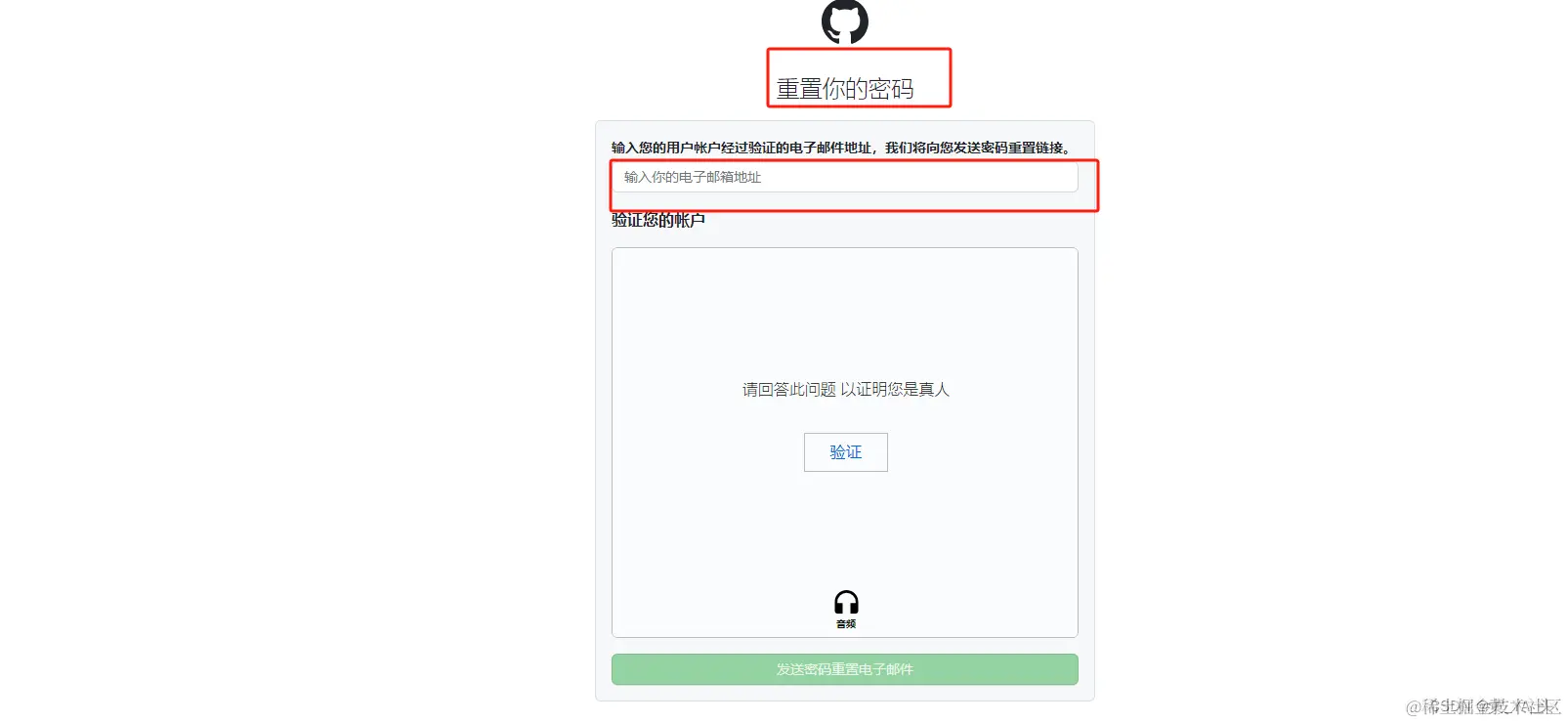This screenshot has height=723, width=1568.
Task: Click the @ symbol in the bottom watermark
Action: click(1413, 707)
